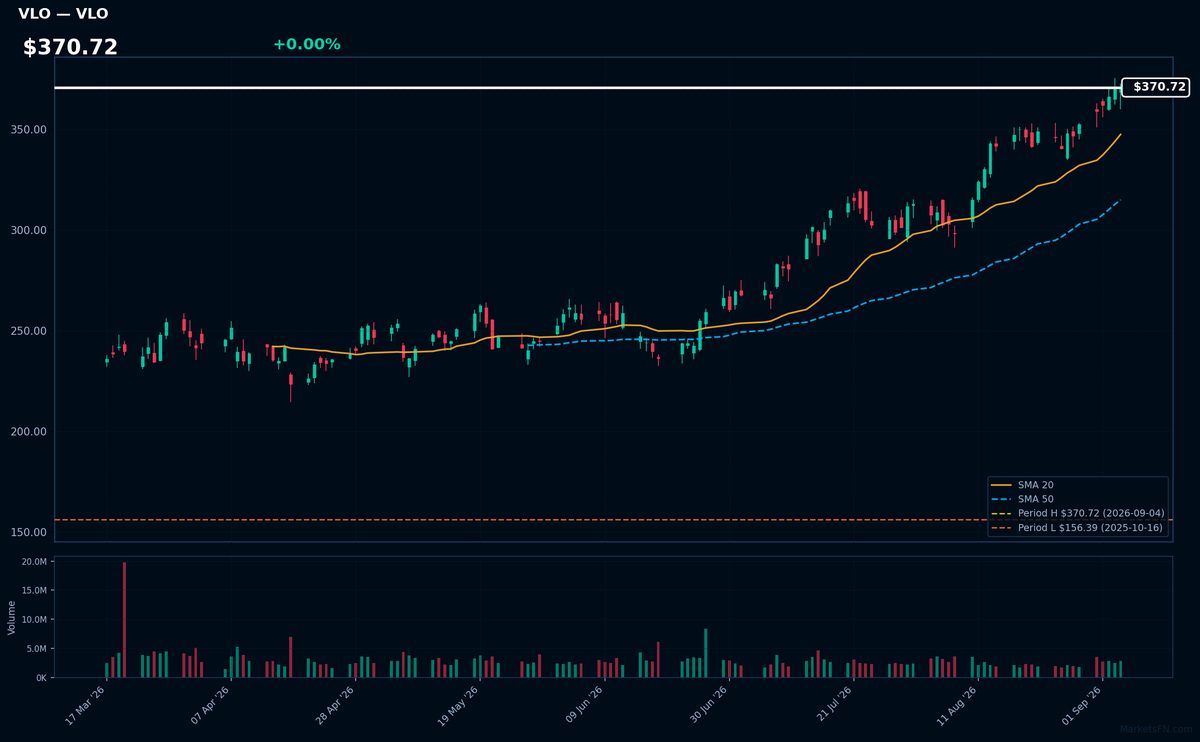
Task: Click the 28 Apr '26 date label
Action: tap(333, 708)
